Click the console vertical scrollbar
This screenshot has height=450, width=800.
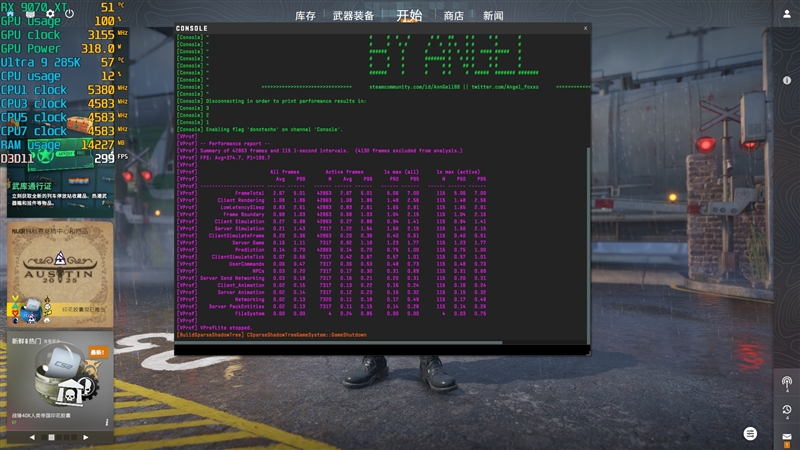[588, 245]
